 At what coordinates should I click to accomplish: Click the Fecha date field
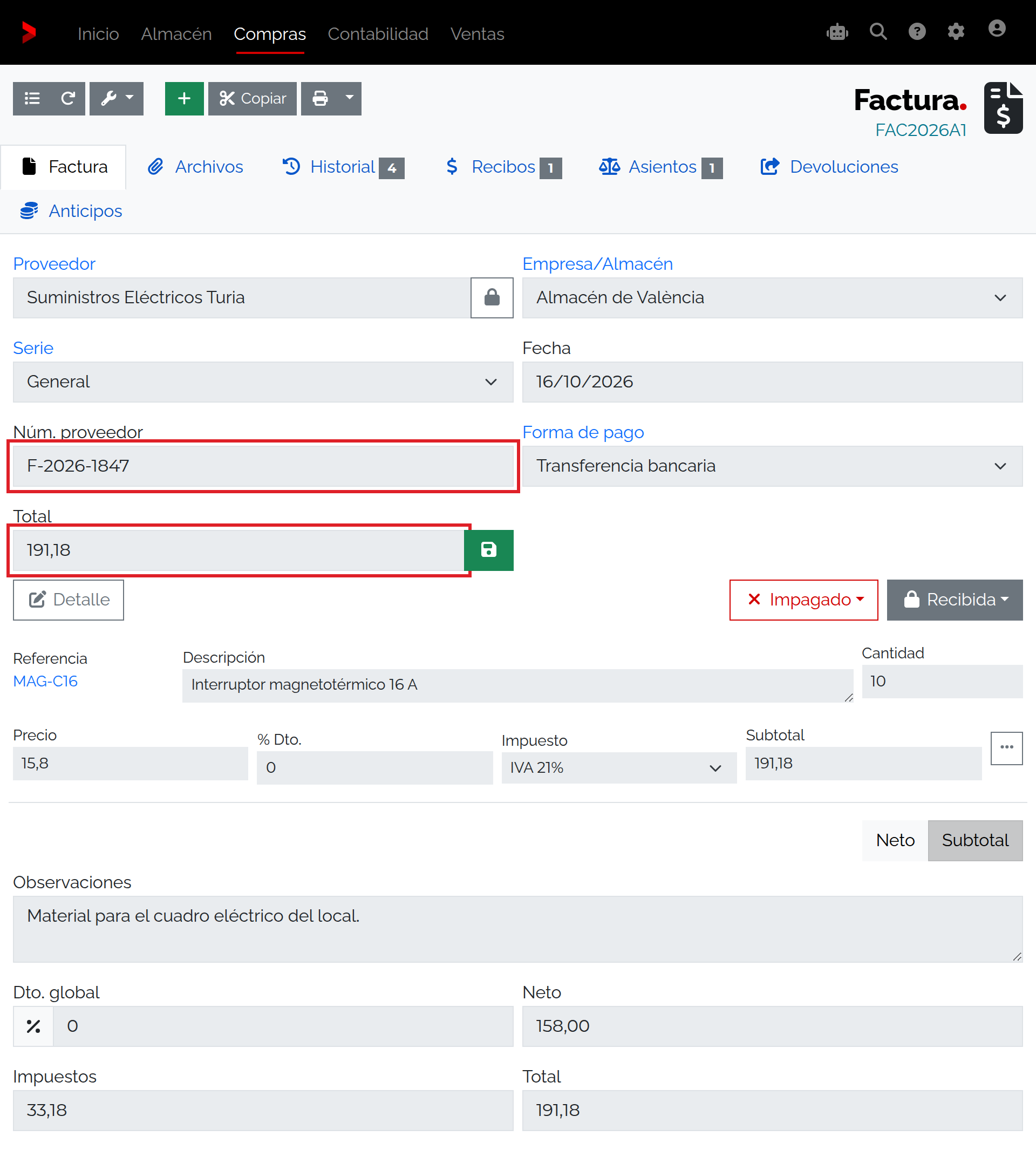click(773, 382)
